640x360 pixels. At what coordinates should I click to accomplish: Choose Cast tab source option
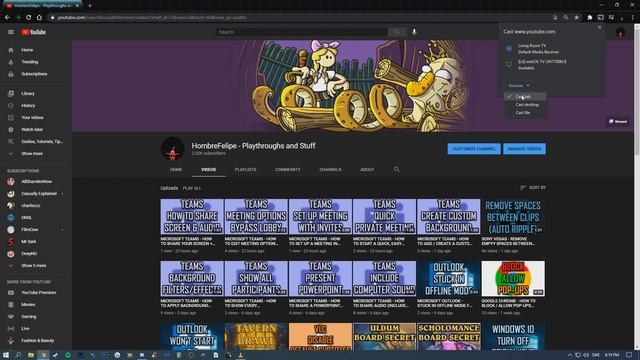point(525,97)
